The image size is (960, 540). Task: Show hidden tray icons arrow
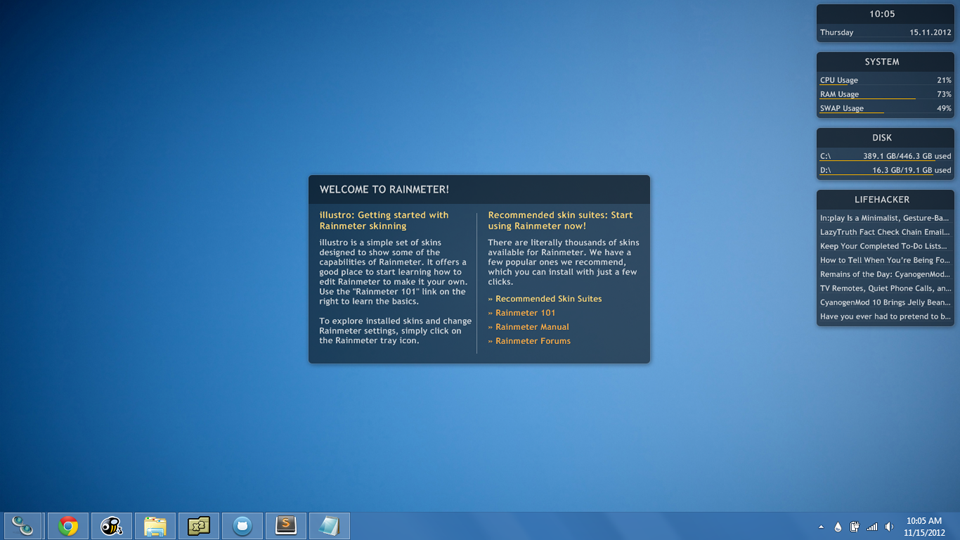[821, 527]
